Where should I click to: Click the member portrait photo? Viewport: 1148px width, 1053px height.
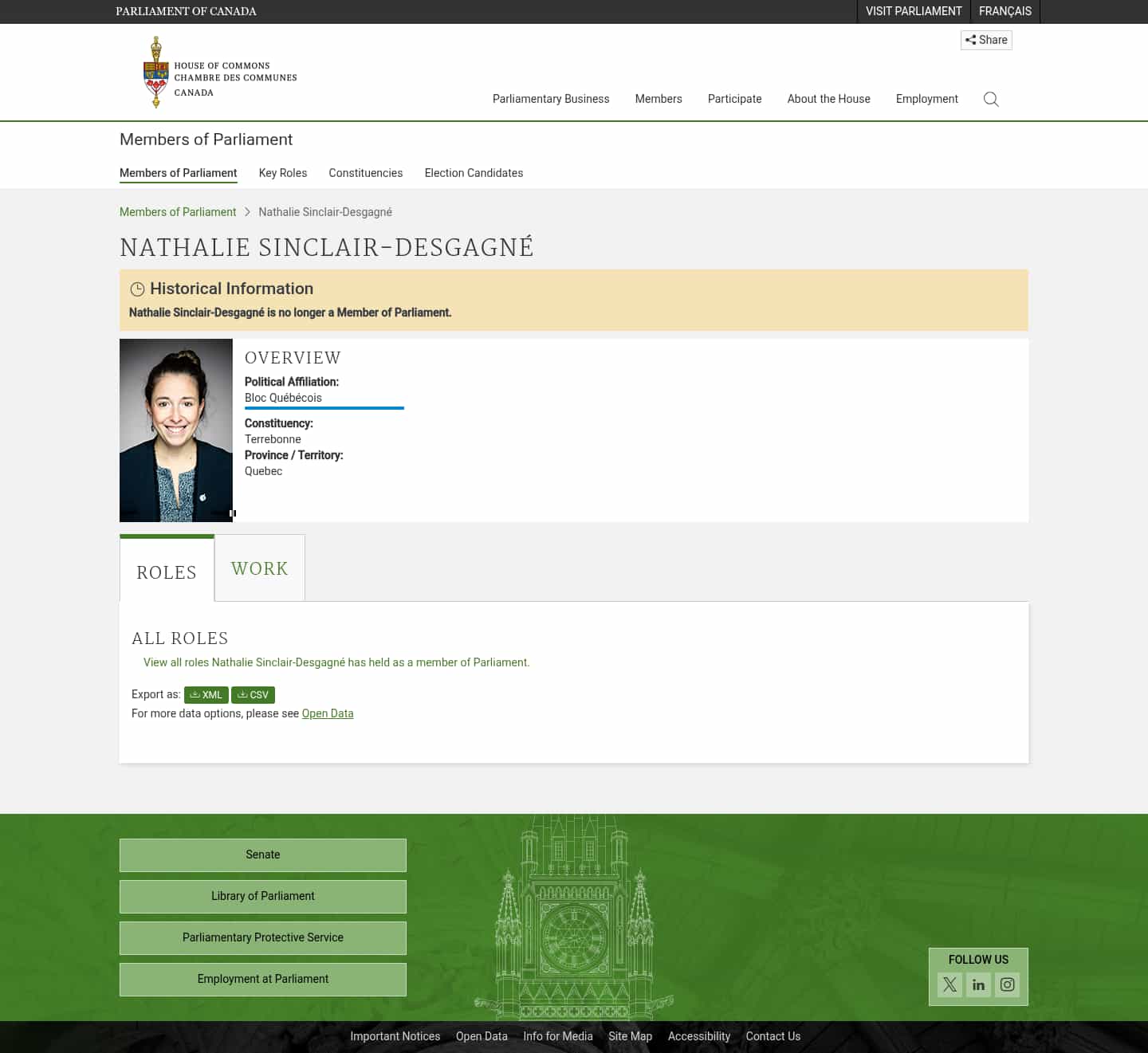(x=175, y=430)
